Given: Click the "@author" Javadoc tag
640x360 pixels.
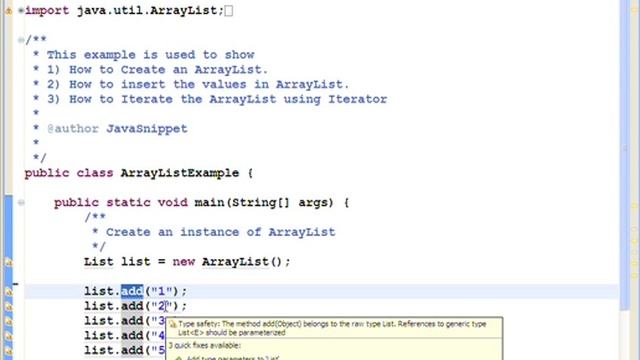Looking at the screenshot, I should pyautogui.click(x=73, y=129).
